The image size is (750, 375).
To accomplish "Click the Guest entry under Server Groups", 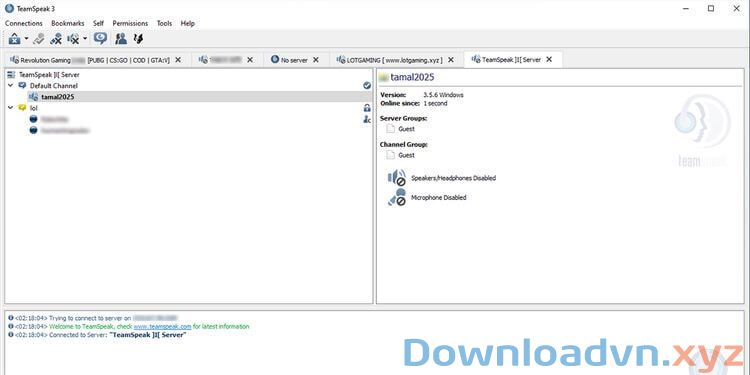I will (x=406, y=129).
